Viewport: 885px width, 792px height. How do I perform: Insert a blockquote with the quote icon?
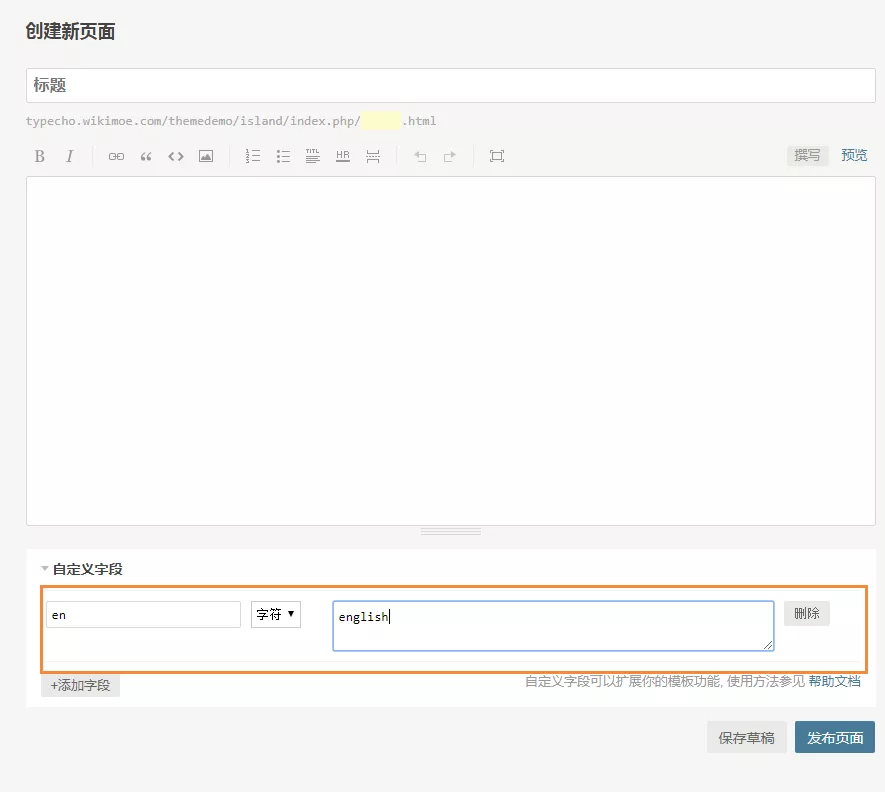(x=146, y=156)
